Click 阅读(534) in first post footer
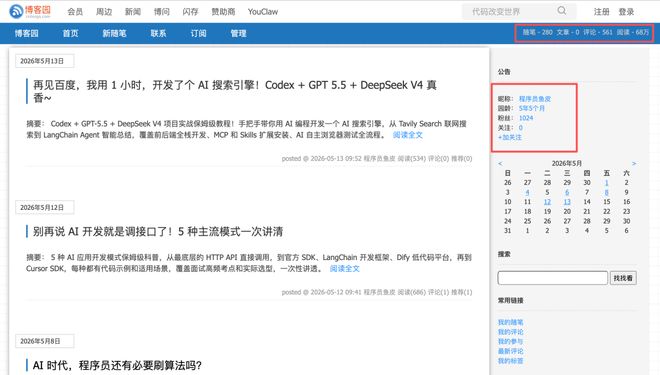660x375 pixels. (412, 159)
